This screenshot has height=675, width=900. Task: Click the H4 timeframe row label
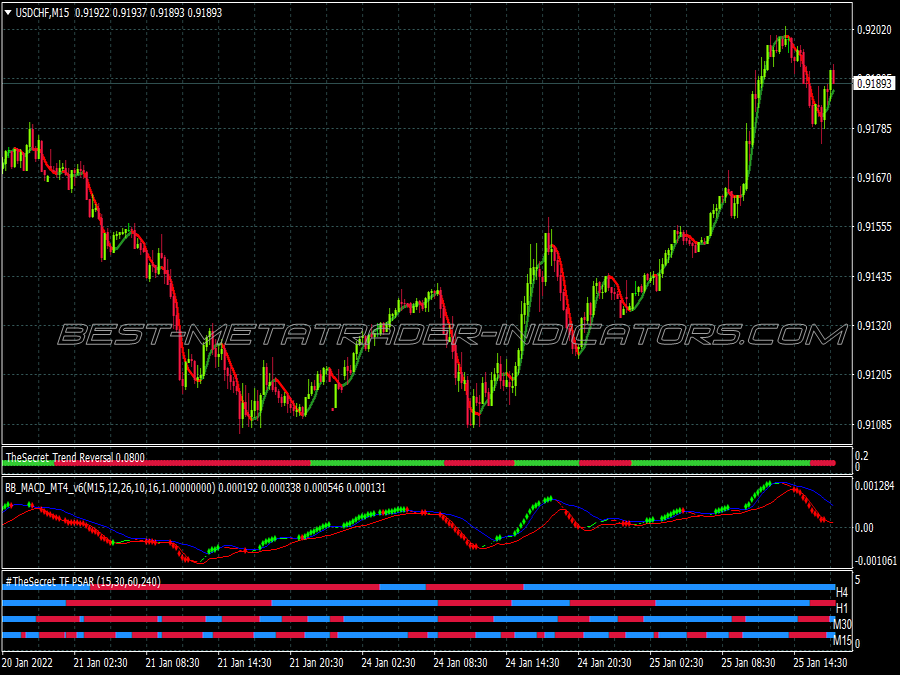click(841, 592)
